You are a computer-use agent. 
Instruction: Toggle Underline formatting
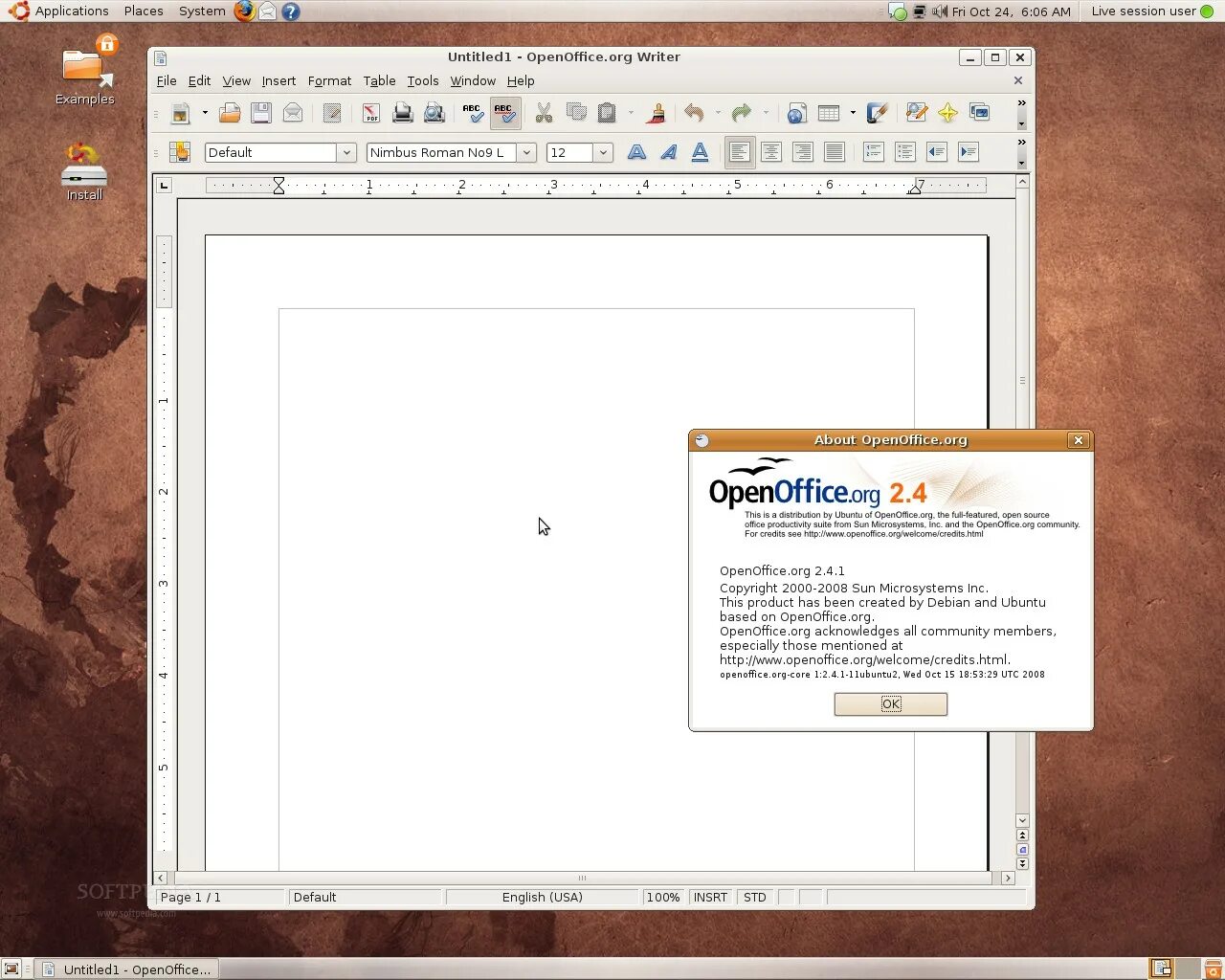point(700,152)
